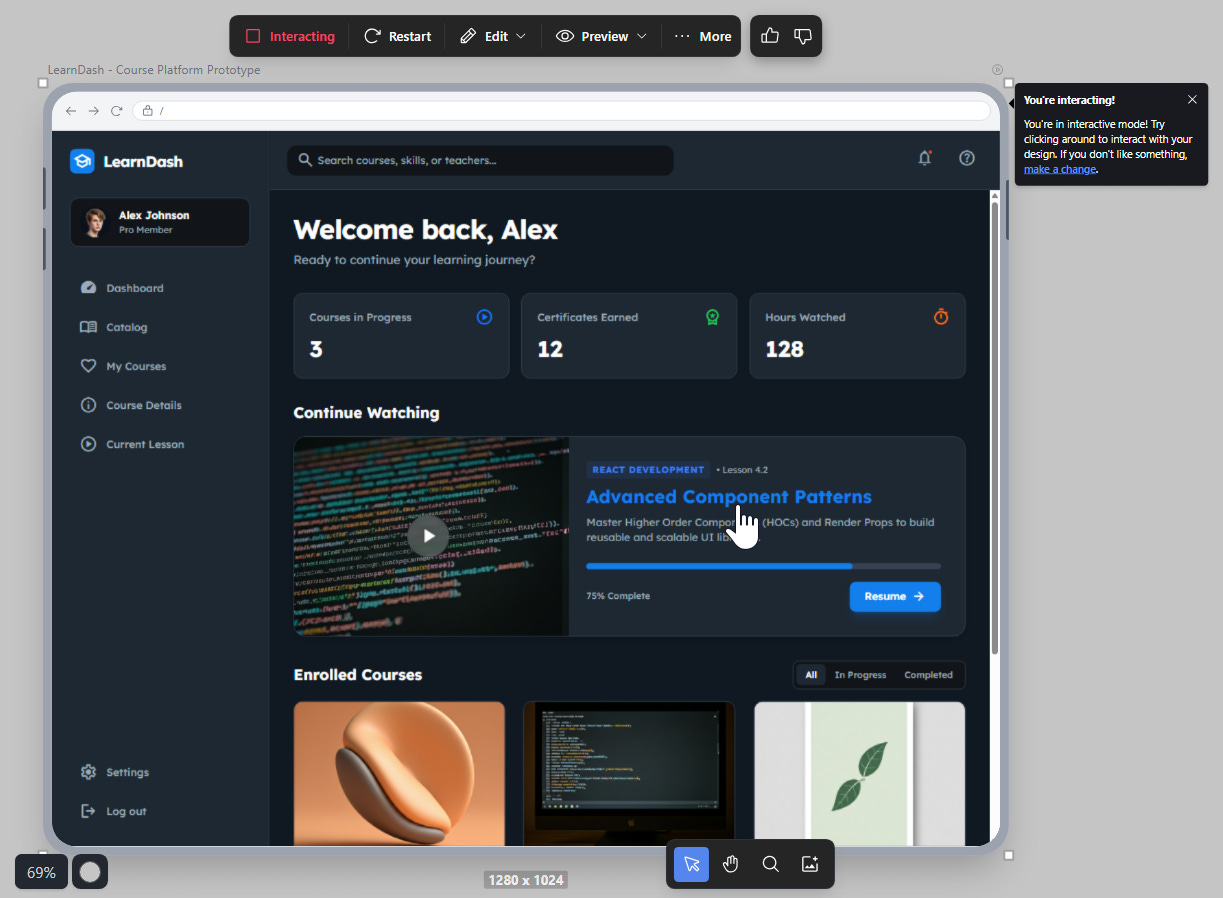This screenshot has width=1223, height=898.
Task: Open the 69% zoom level control
Action: point(41,872)
